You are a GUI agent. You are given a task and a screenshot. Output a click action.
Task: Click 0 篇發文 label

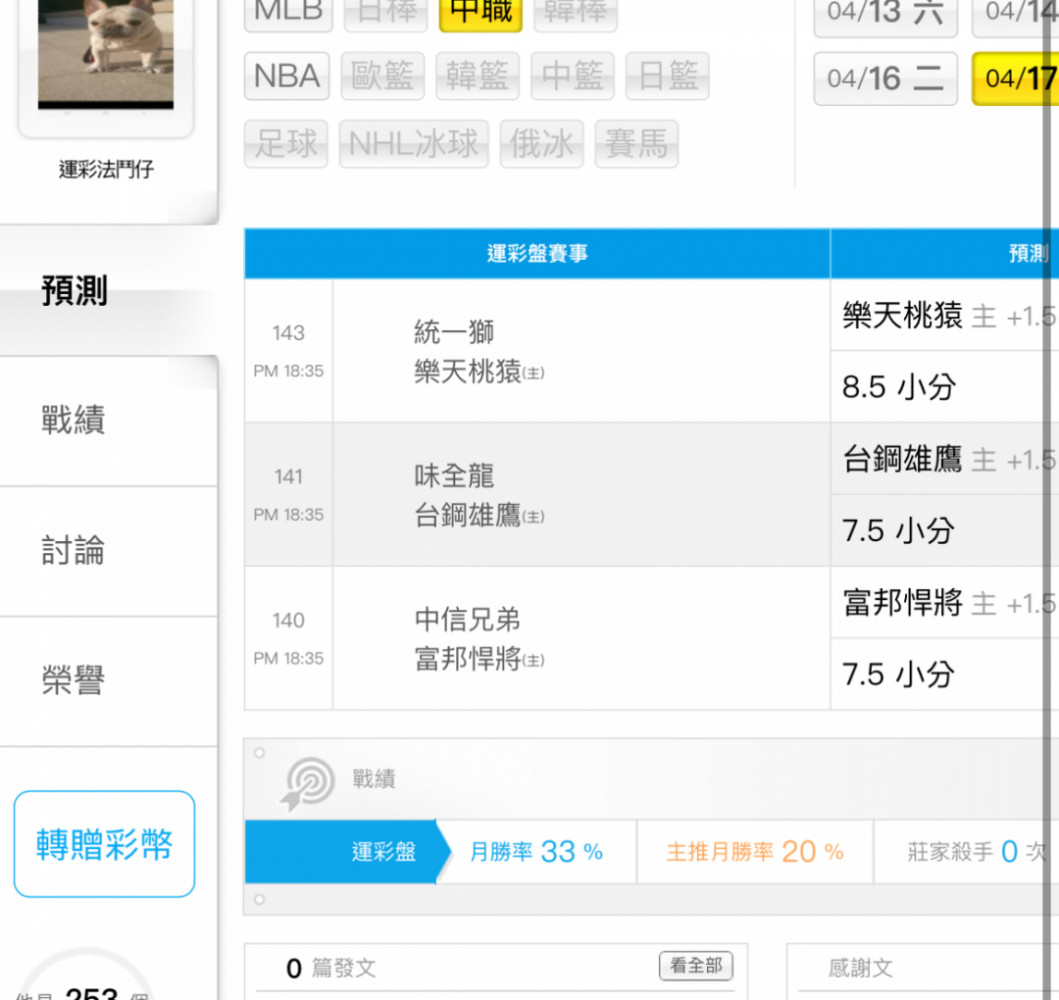coord(331,968)
